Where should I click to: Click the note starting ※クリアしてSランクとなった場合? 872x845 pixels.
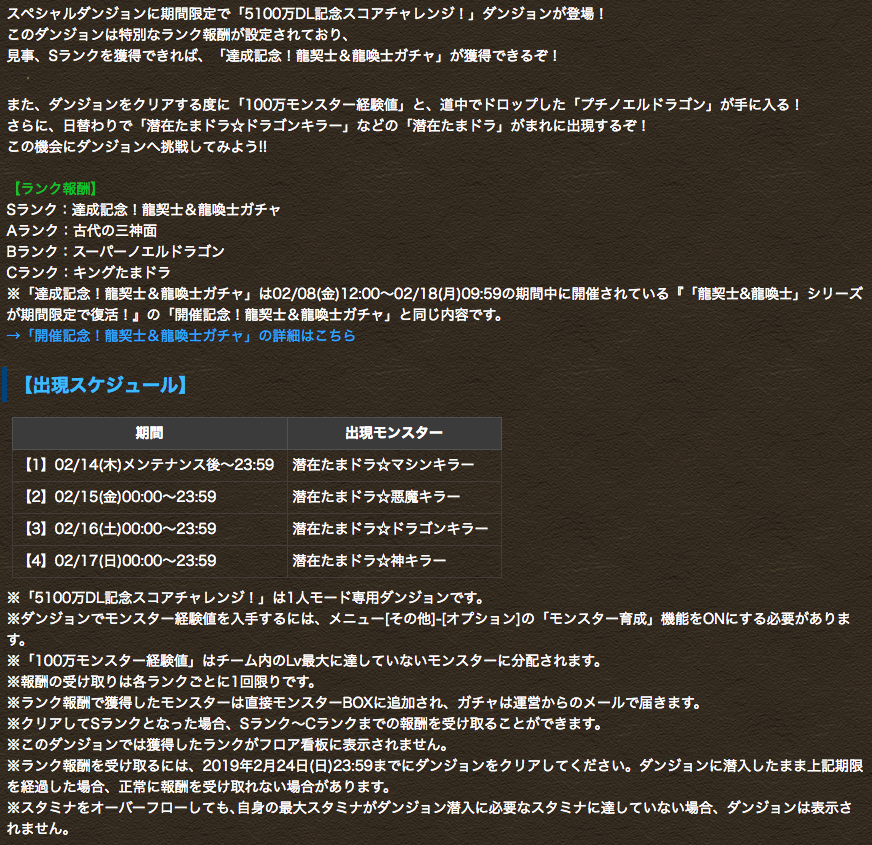coord(305,724)
